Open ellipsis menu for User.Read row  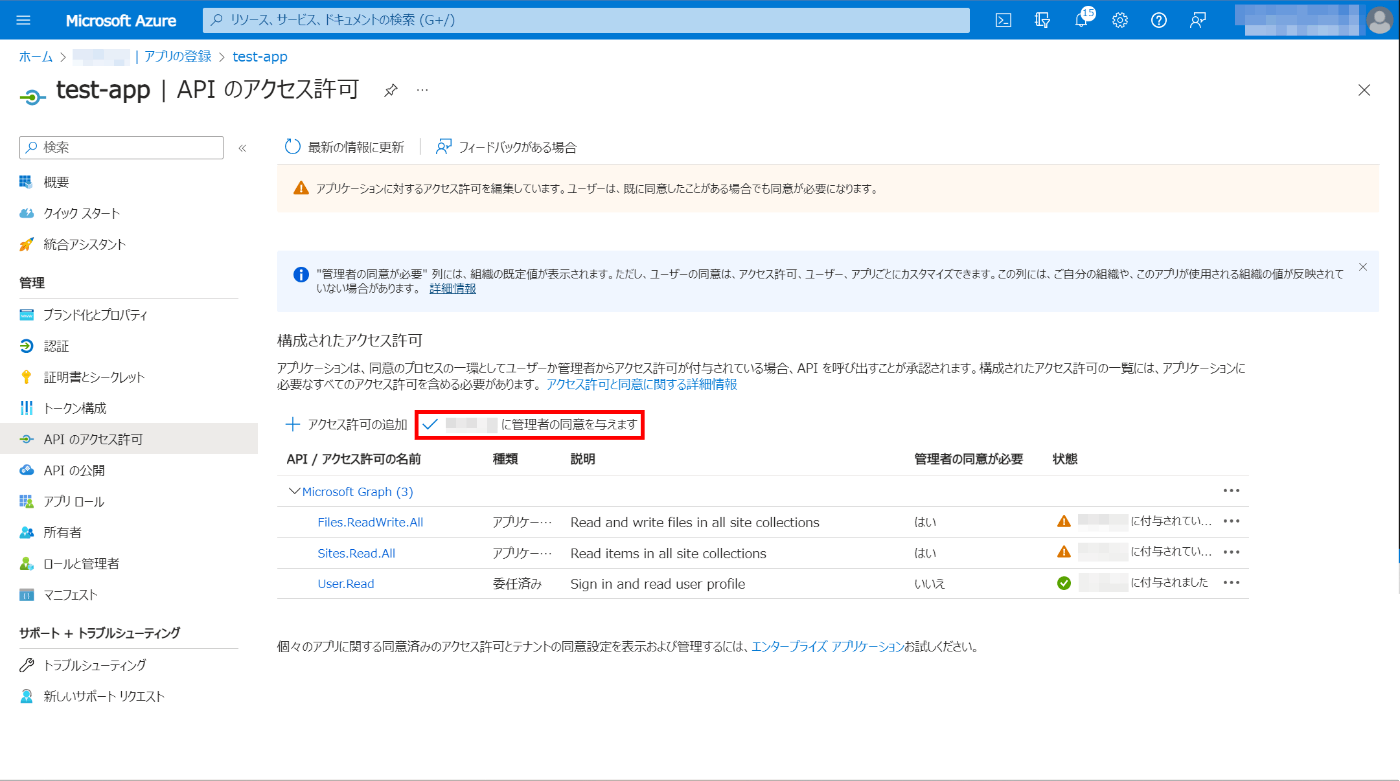tap(1231, 583)
